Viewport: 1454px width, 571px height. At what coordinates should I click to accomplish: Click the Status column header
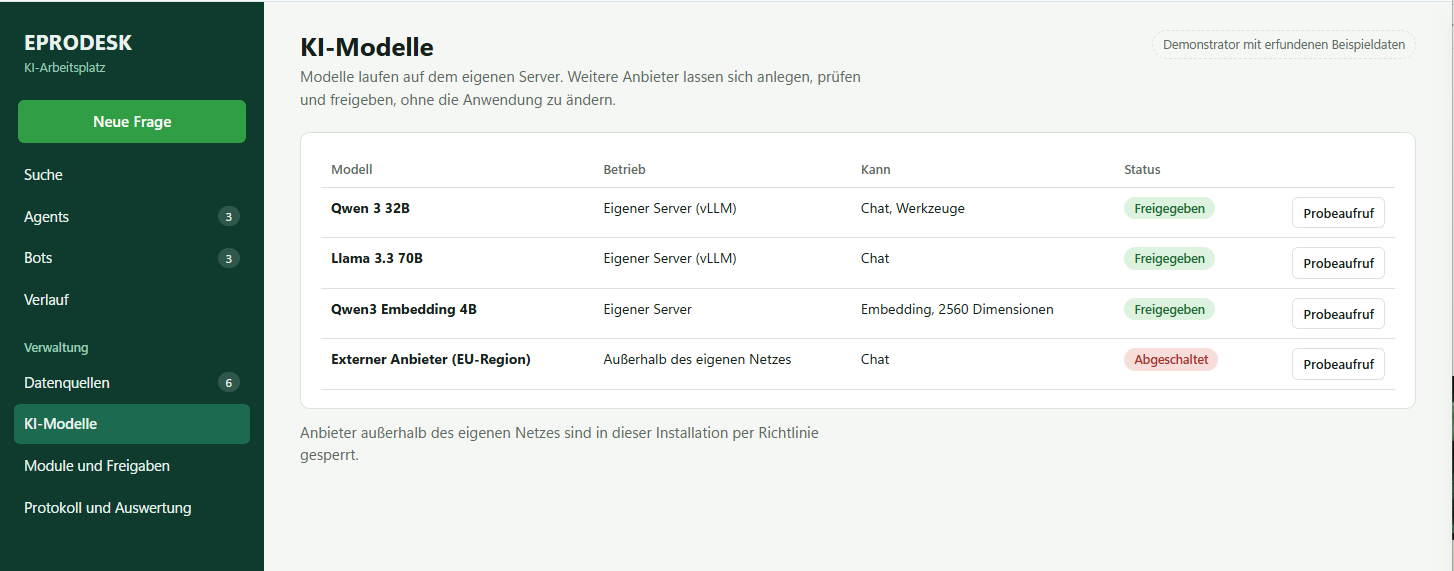[1142, 170]
